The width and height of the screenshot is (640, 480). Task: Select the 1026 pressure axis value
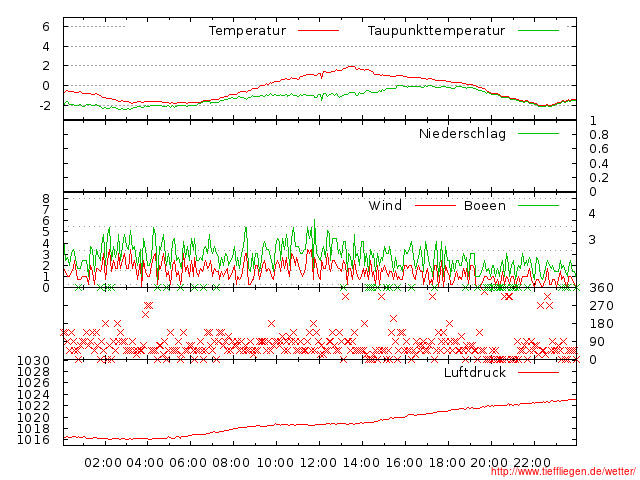click(33, 383)
